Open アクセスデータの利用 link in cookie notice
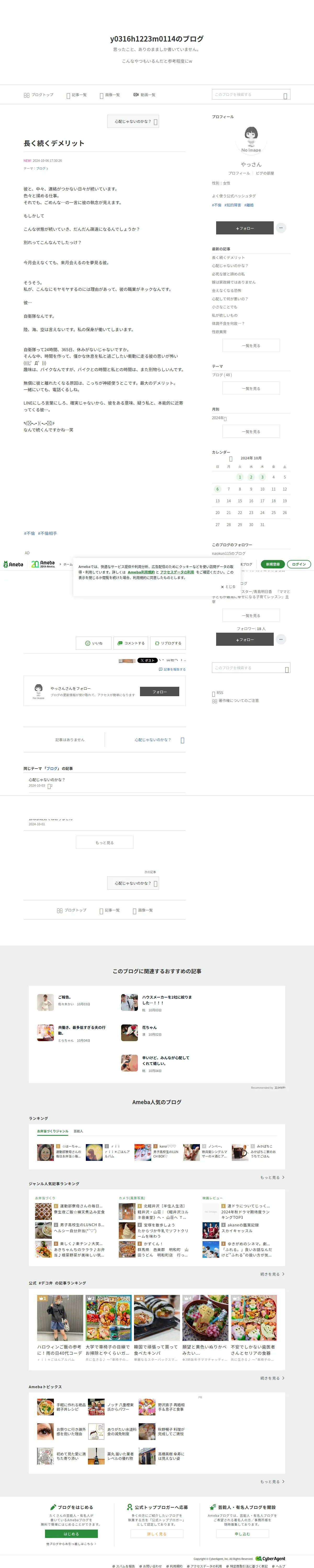Image resolution: width=314 pixels, height=1568 pixels. (x=177, y=572)
